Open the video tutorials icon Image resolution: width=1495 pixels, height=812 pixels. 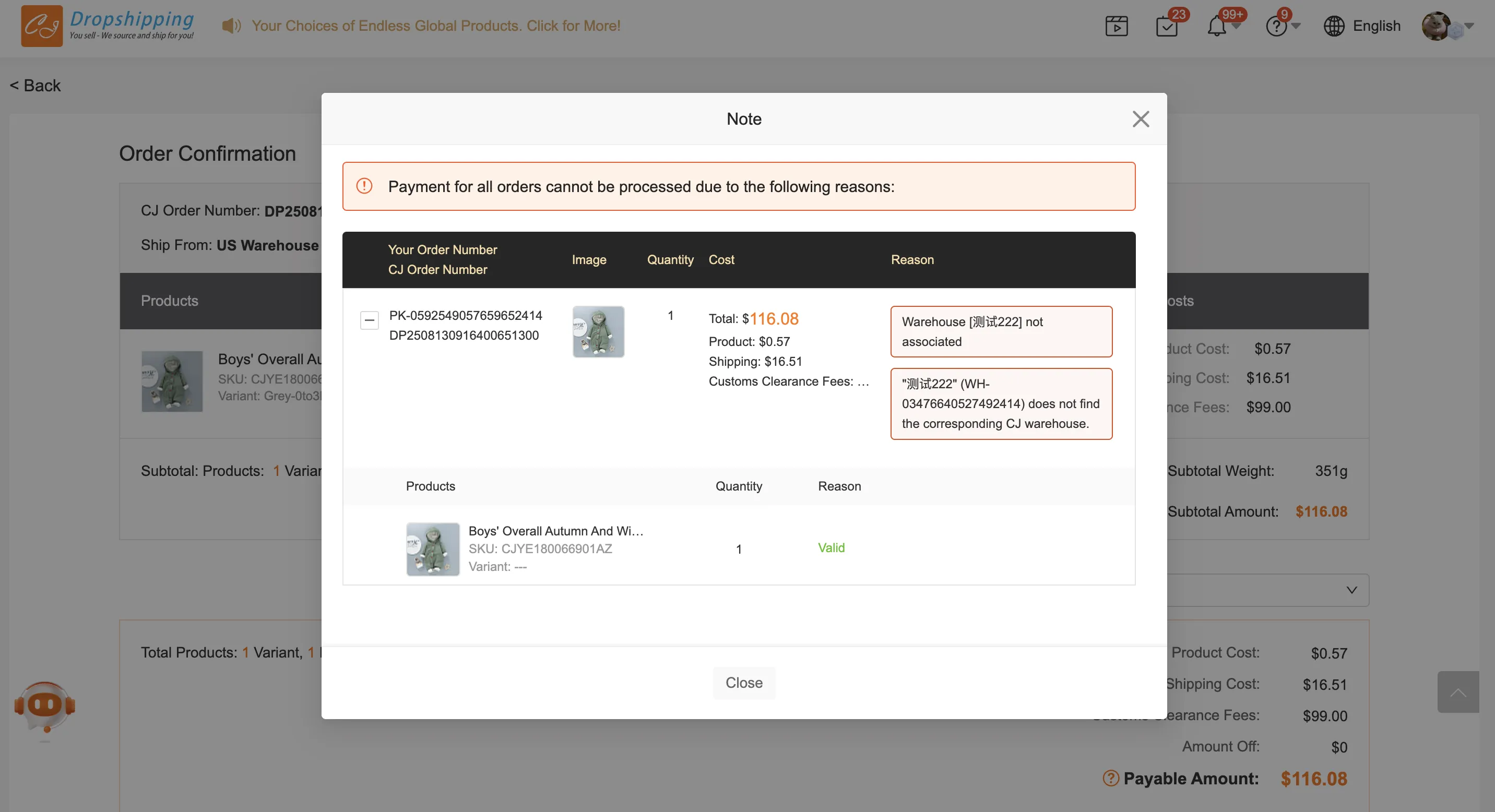click(x=1116, y=26)
